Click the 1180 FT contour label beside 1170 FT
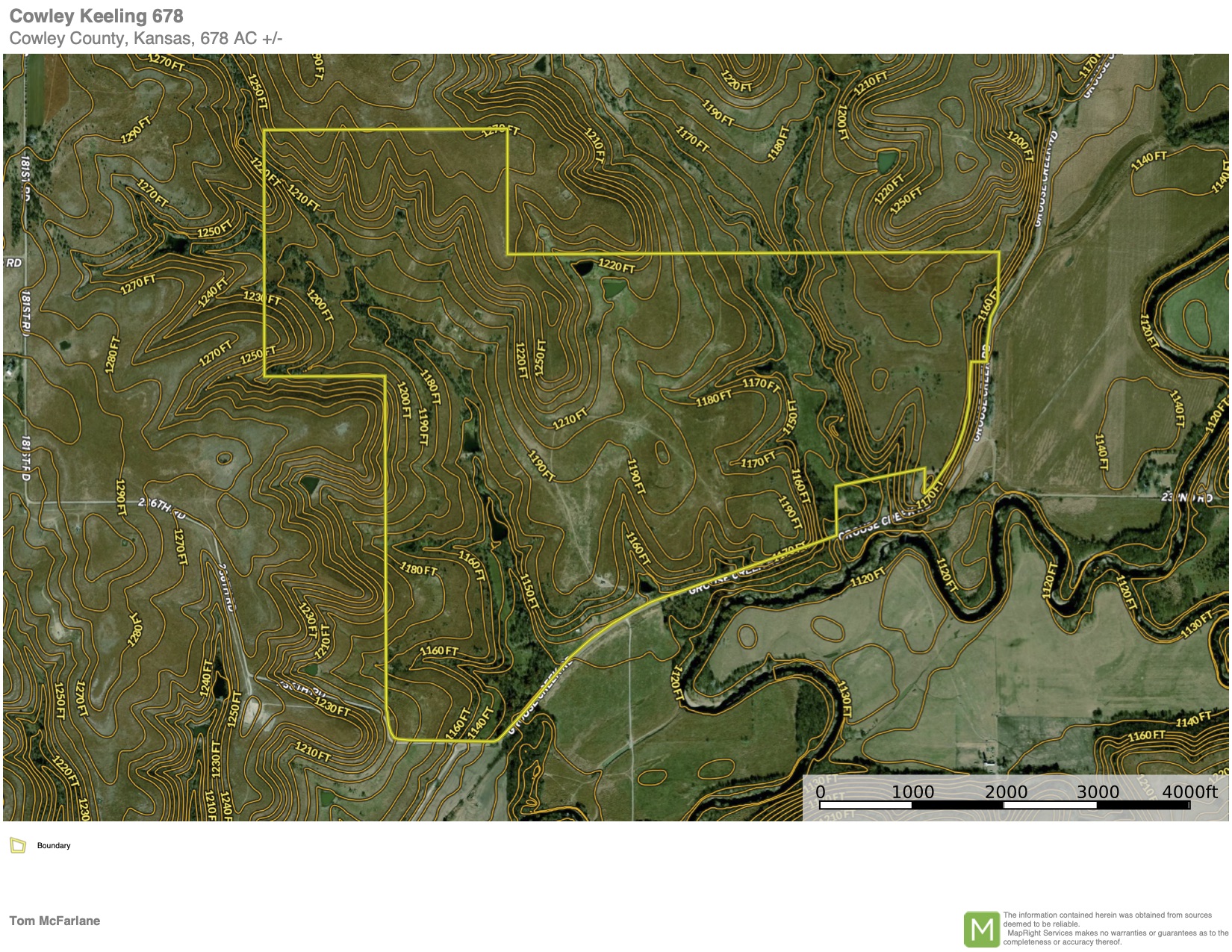This screenshot has height=952, width=1232. pos(714,399)
